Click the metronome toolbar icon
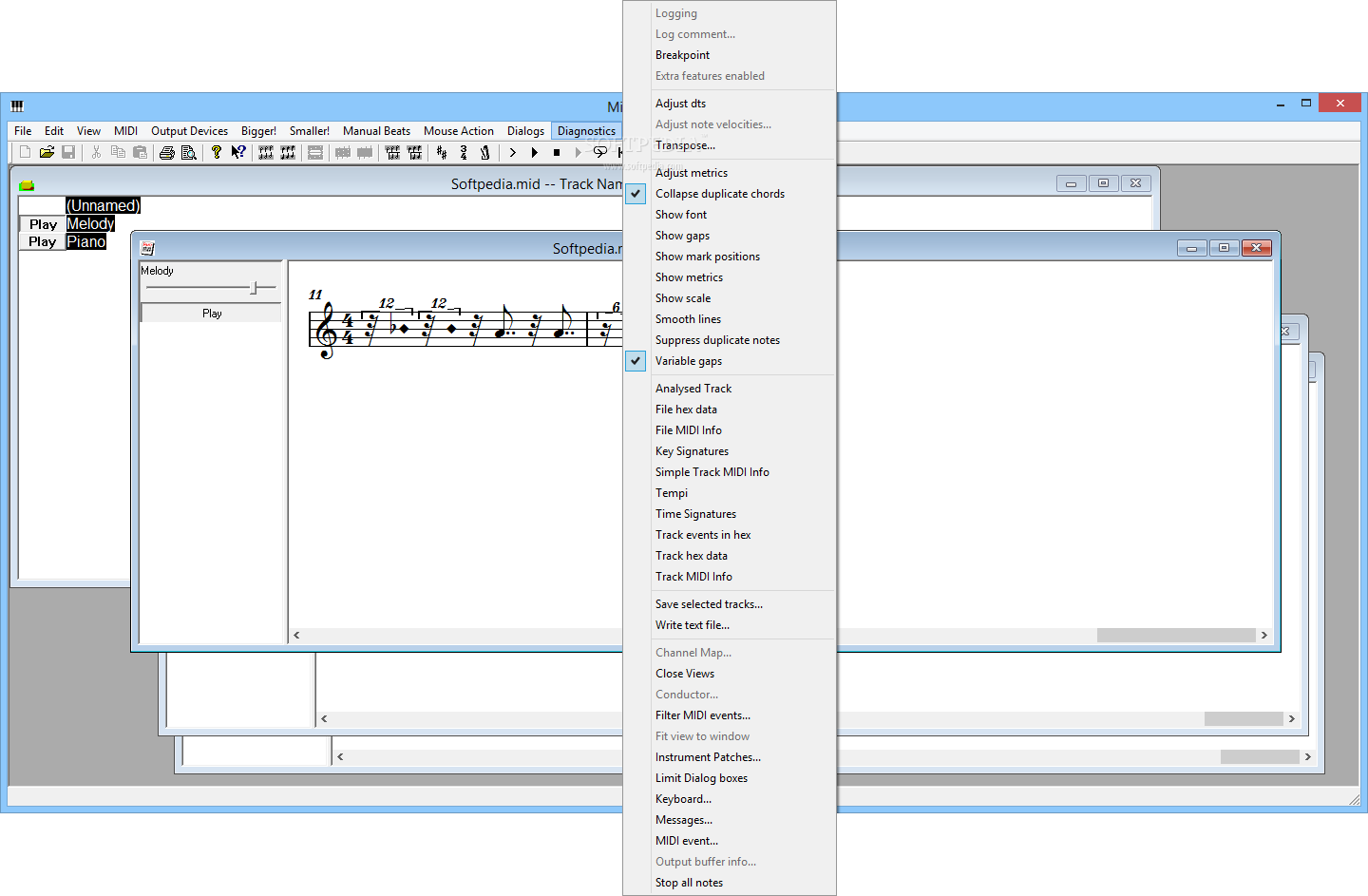Screen dimensions: 1368x896 485,152
